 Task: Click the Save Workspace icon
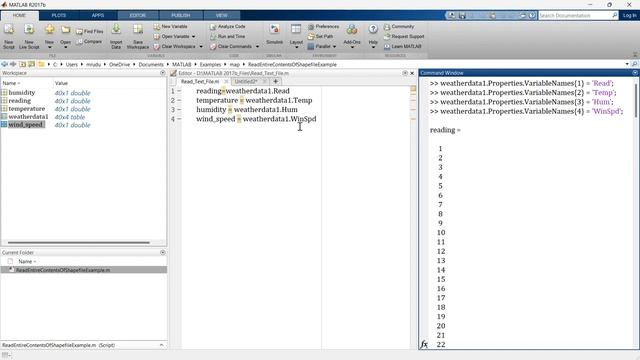138,30
